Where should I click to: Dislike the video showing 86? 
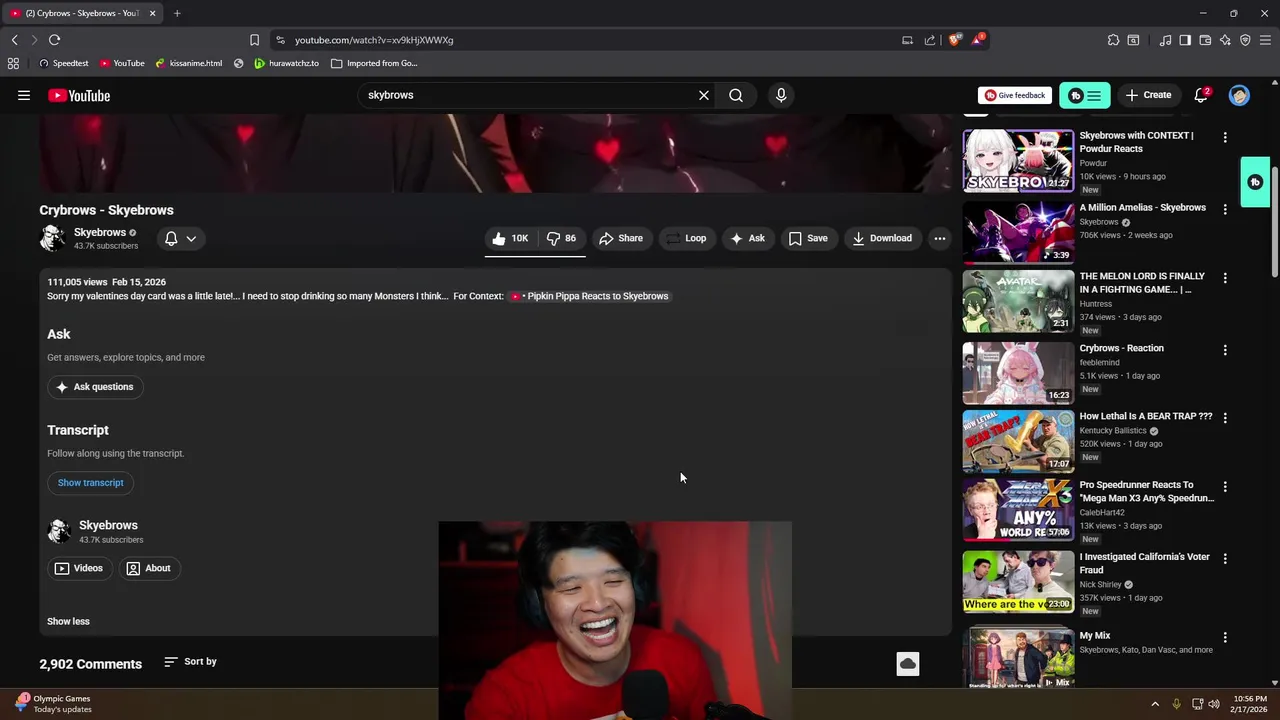[562, 238]
